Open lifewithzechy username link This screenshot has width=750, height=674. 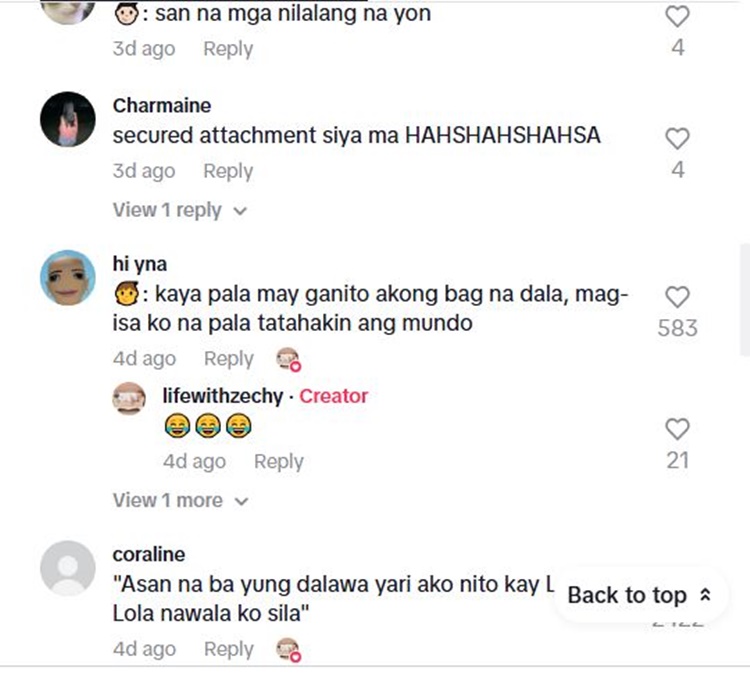pyautogui.click(x=223, y=396)
